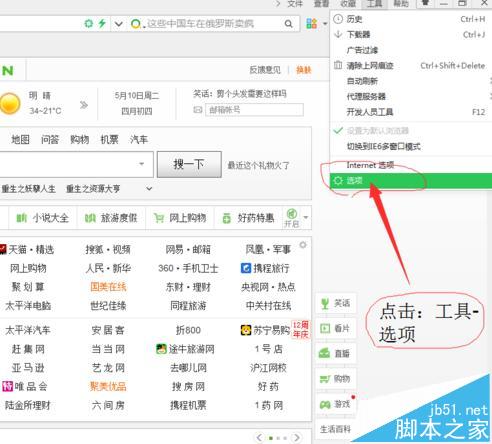Switch to the 汽车 search tab
Viewport: 492px width, 444px height.
coord(139,139)
